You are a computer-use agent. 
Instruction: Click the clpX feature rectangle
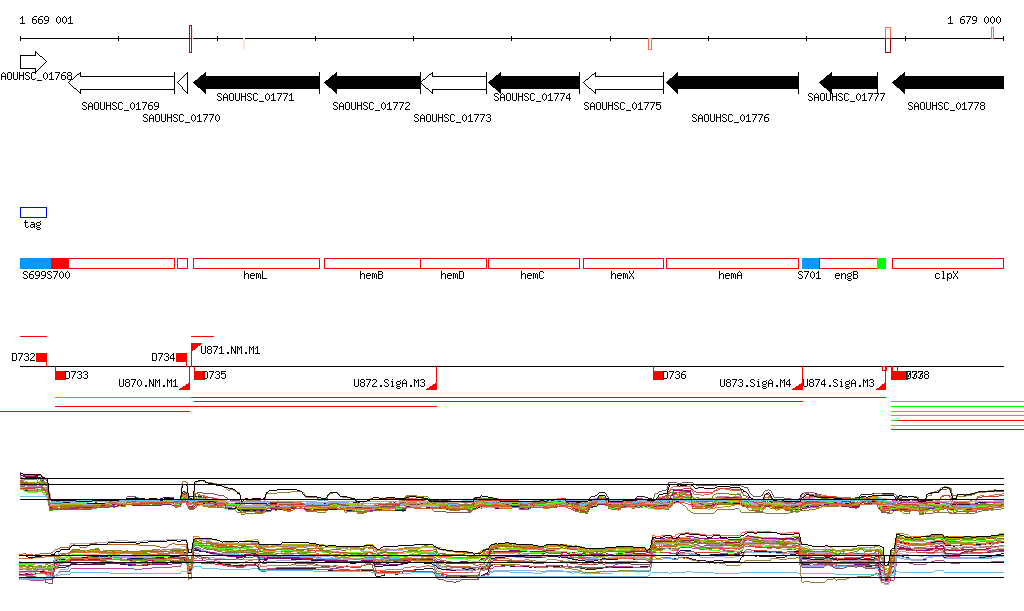point(948,264)
